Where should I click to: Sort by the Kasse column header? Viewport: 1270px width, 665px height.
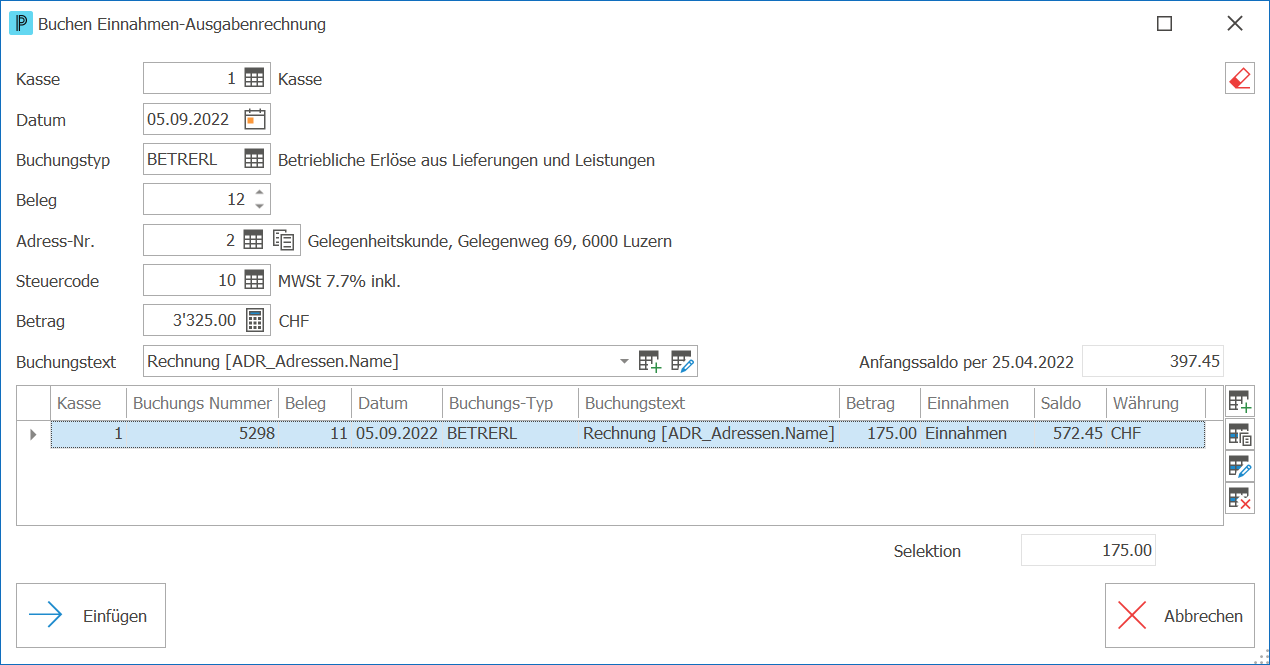[88, 403]
